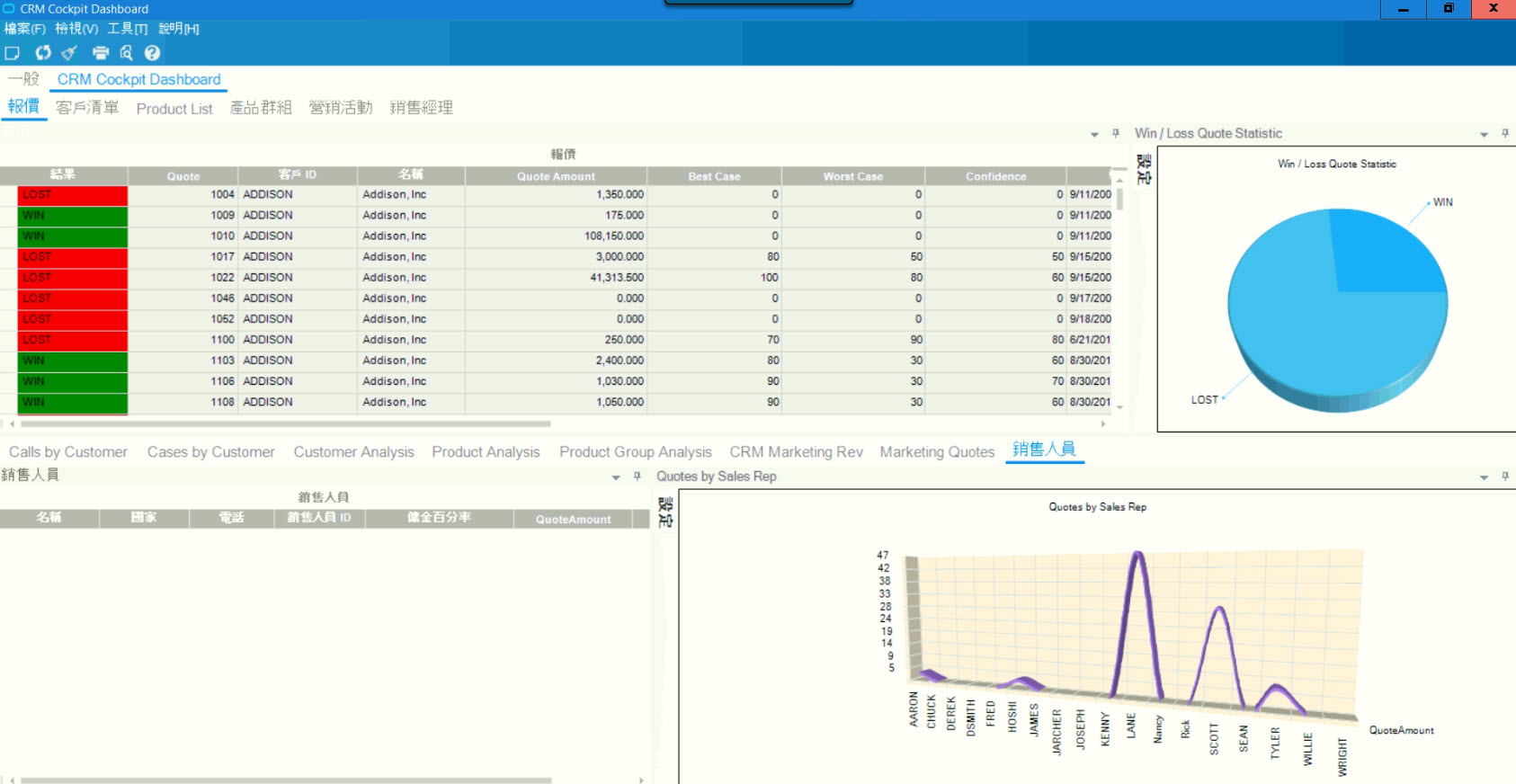This screenshot has width=1516, height=784.
Task: Open the 銷售經理 tab
Action: click(x=421, y=108)
